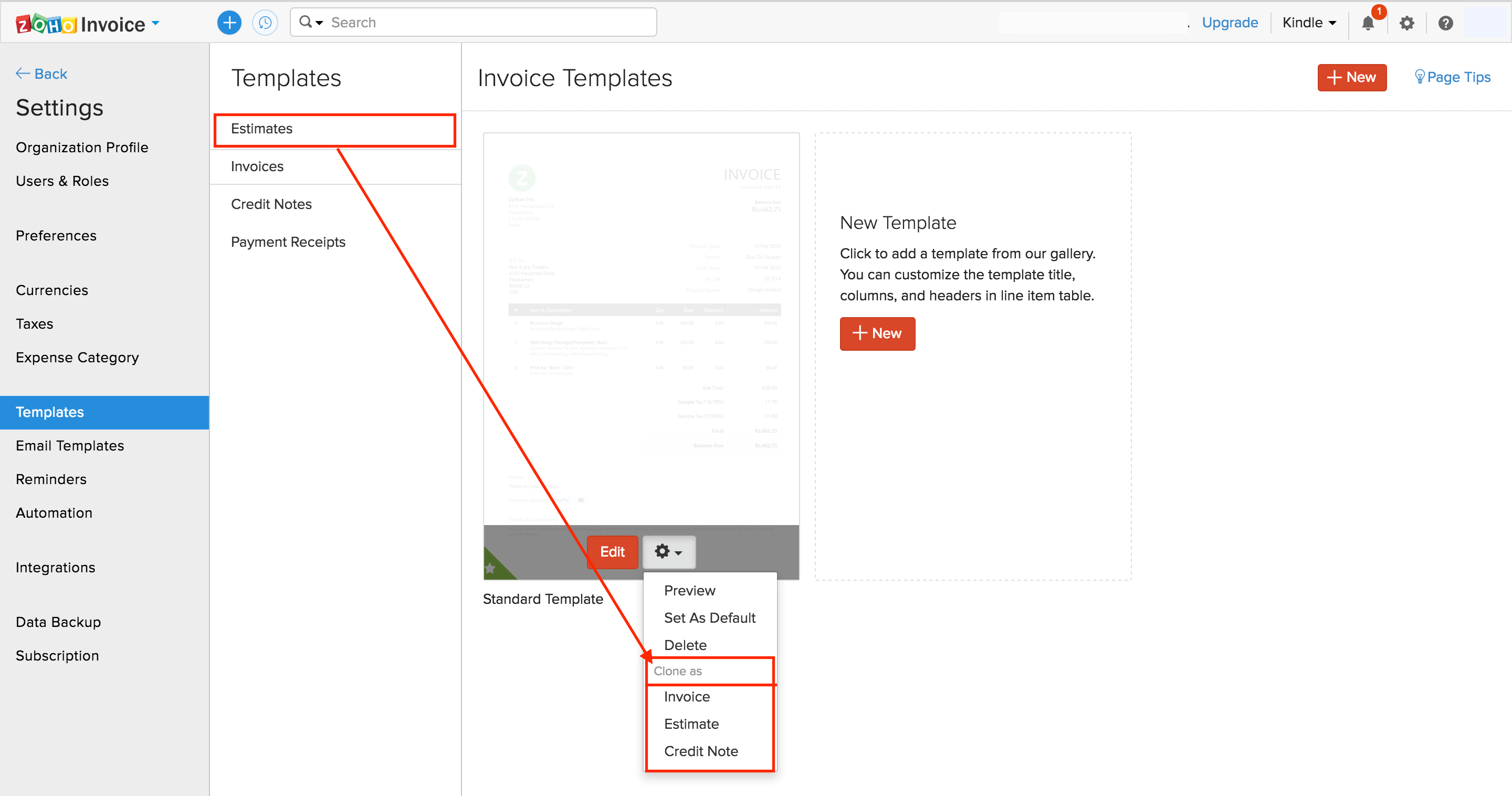This screenshot has height=796, width=1512.
Task: Open the Kindle organization dropdown
Action: [1309, 23]
